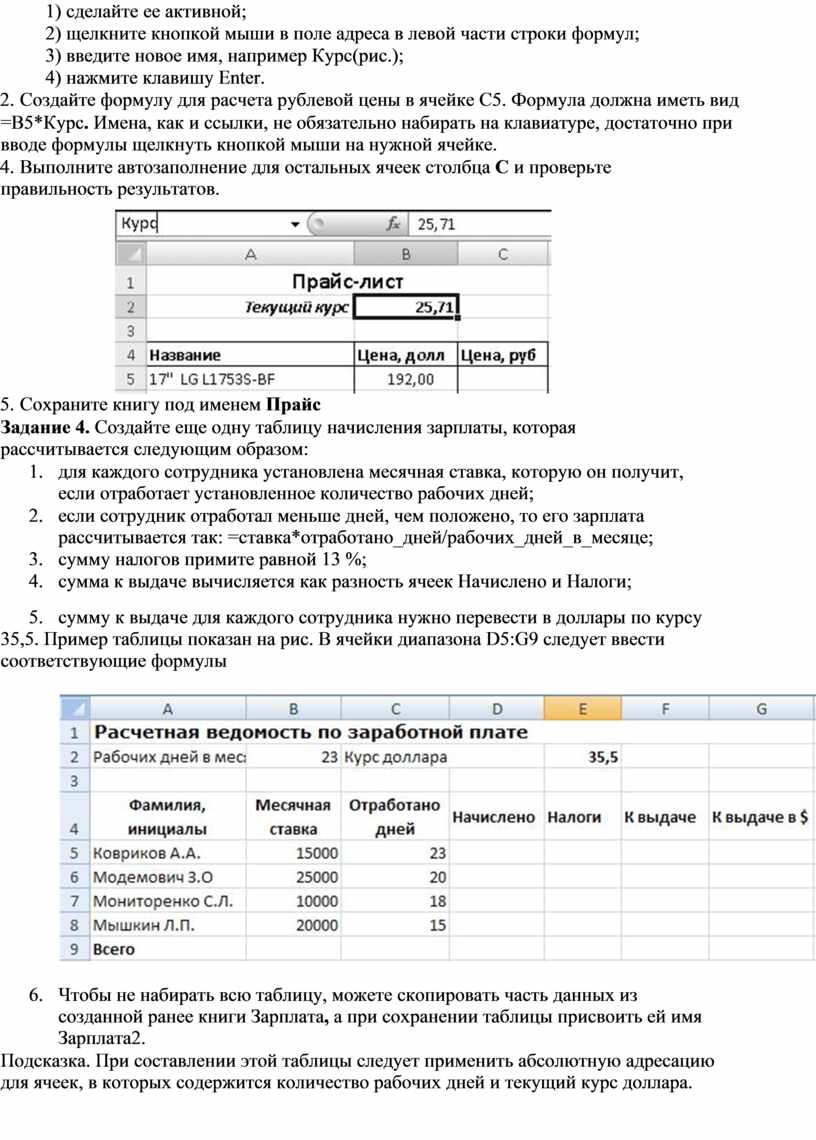Select column G header in the payroll sheet
This screenshot has height=1140, width=816.
pyautogui.click(x=761, y=708)
